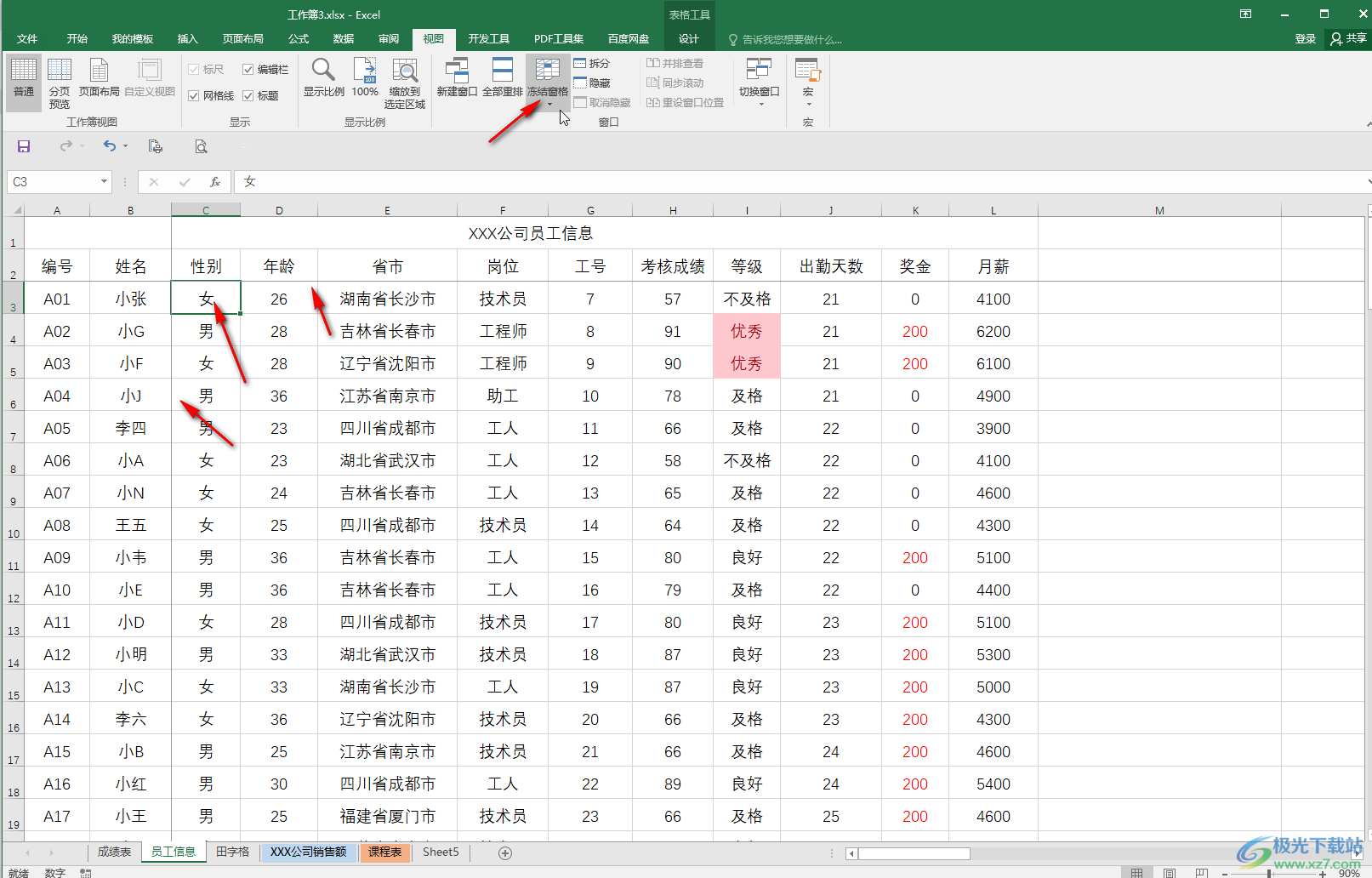Click the Undo arrow icon
Viewport: 1372px width, 878px height.
tap(109, 146)
